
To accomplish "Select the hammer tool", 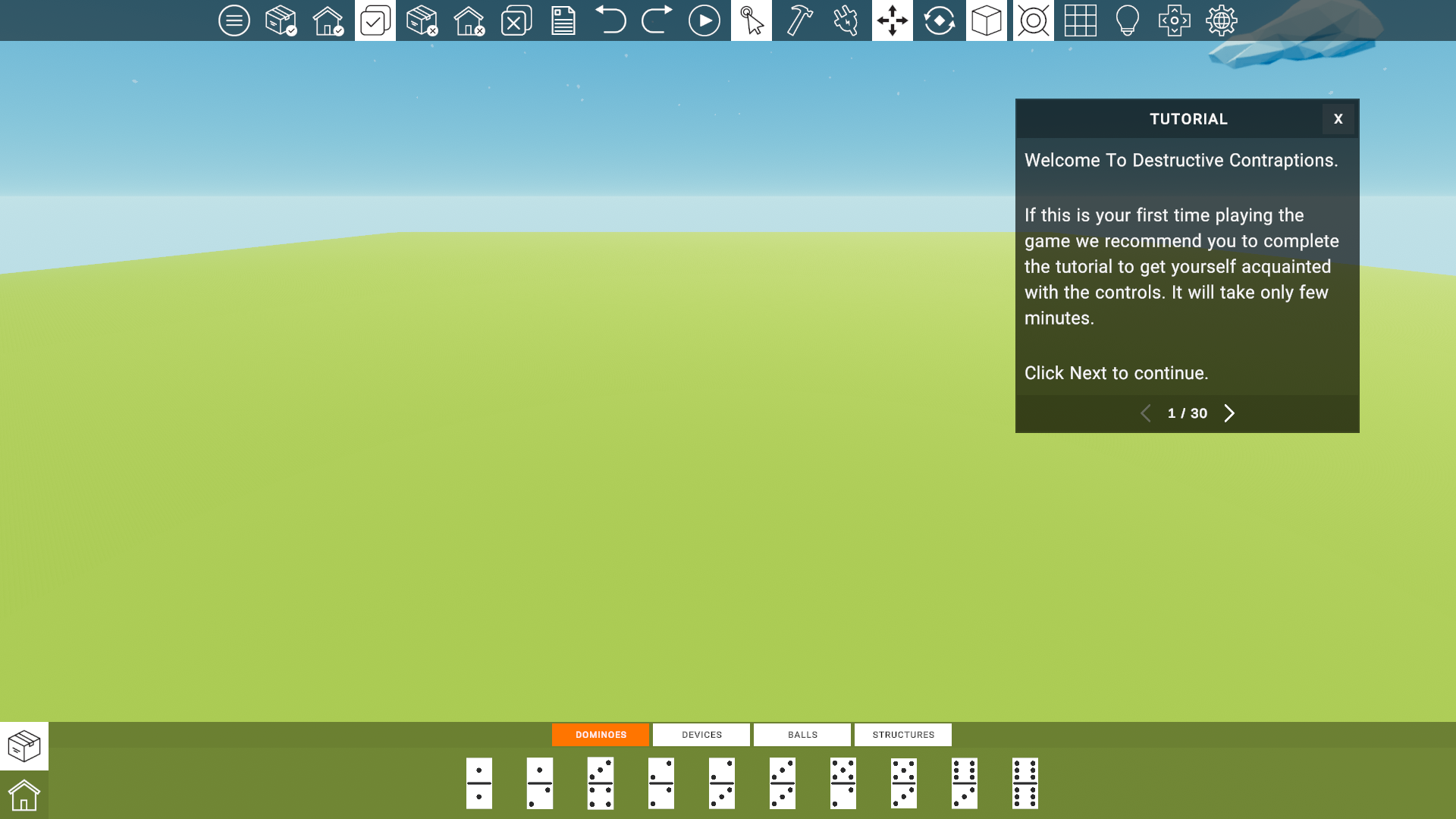I will pos(799,20).
